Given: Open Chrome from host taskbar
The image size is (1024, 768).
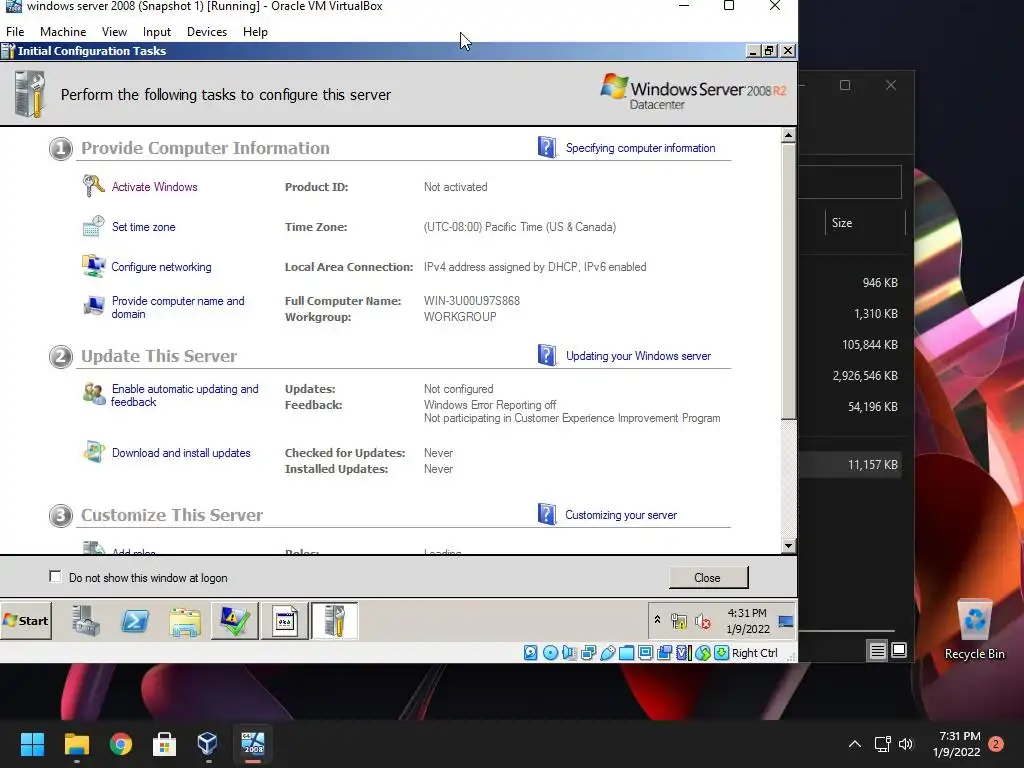Looking at the screenshot, I should (121, 744).
